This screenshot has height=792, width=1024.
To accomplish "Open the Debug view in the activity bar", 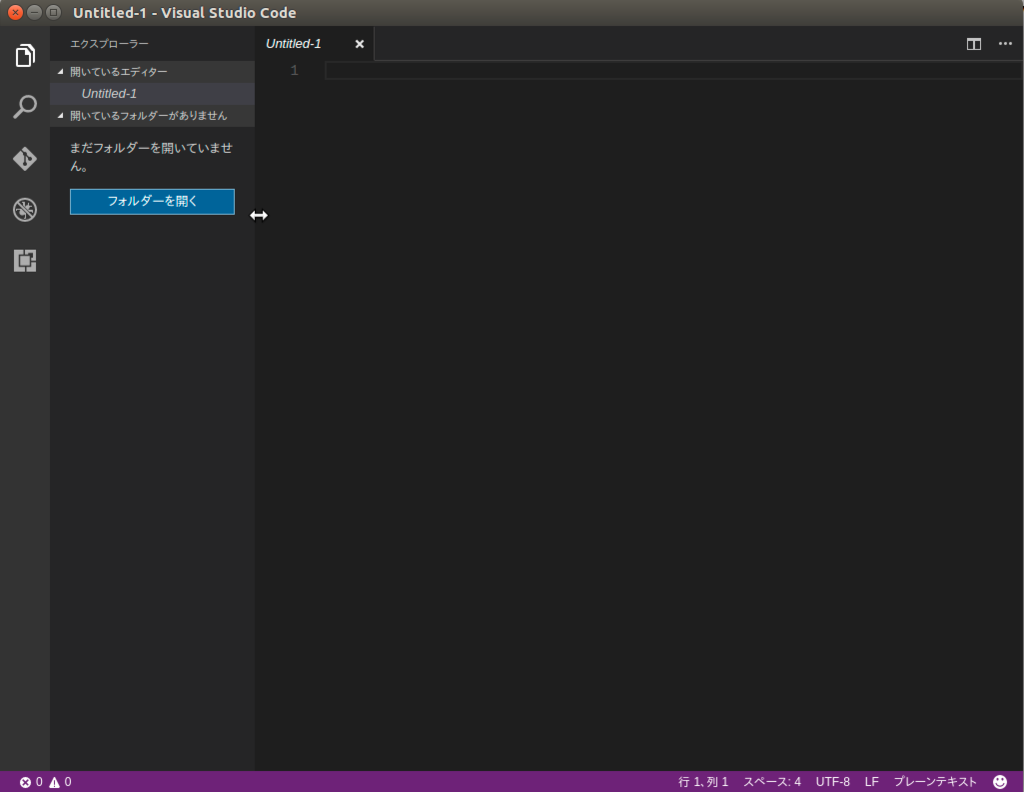I will pyautogui.click(x=25, y=210).
